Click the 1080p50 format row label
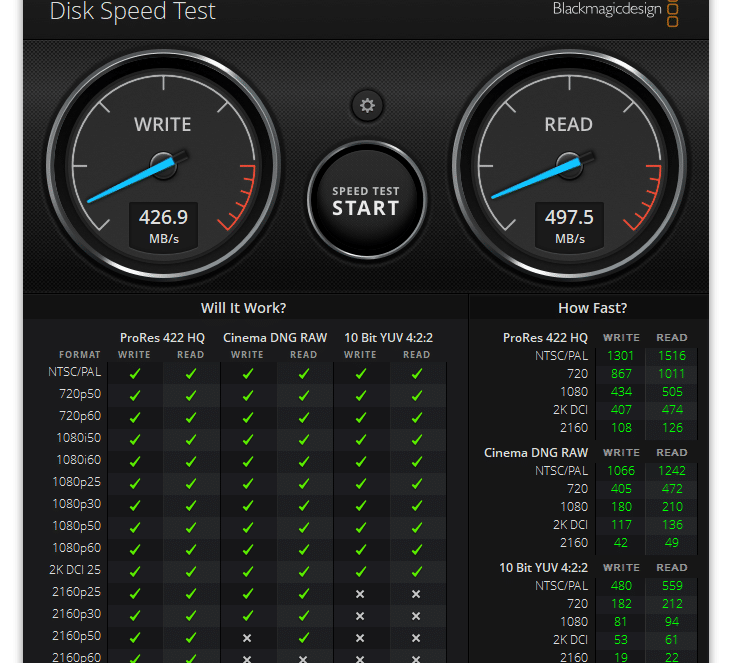This screenshot has width=732, height=663. (x=77, y=526)
